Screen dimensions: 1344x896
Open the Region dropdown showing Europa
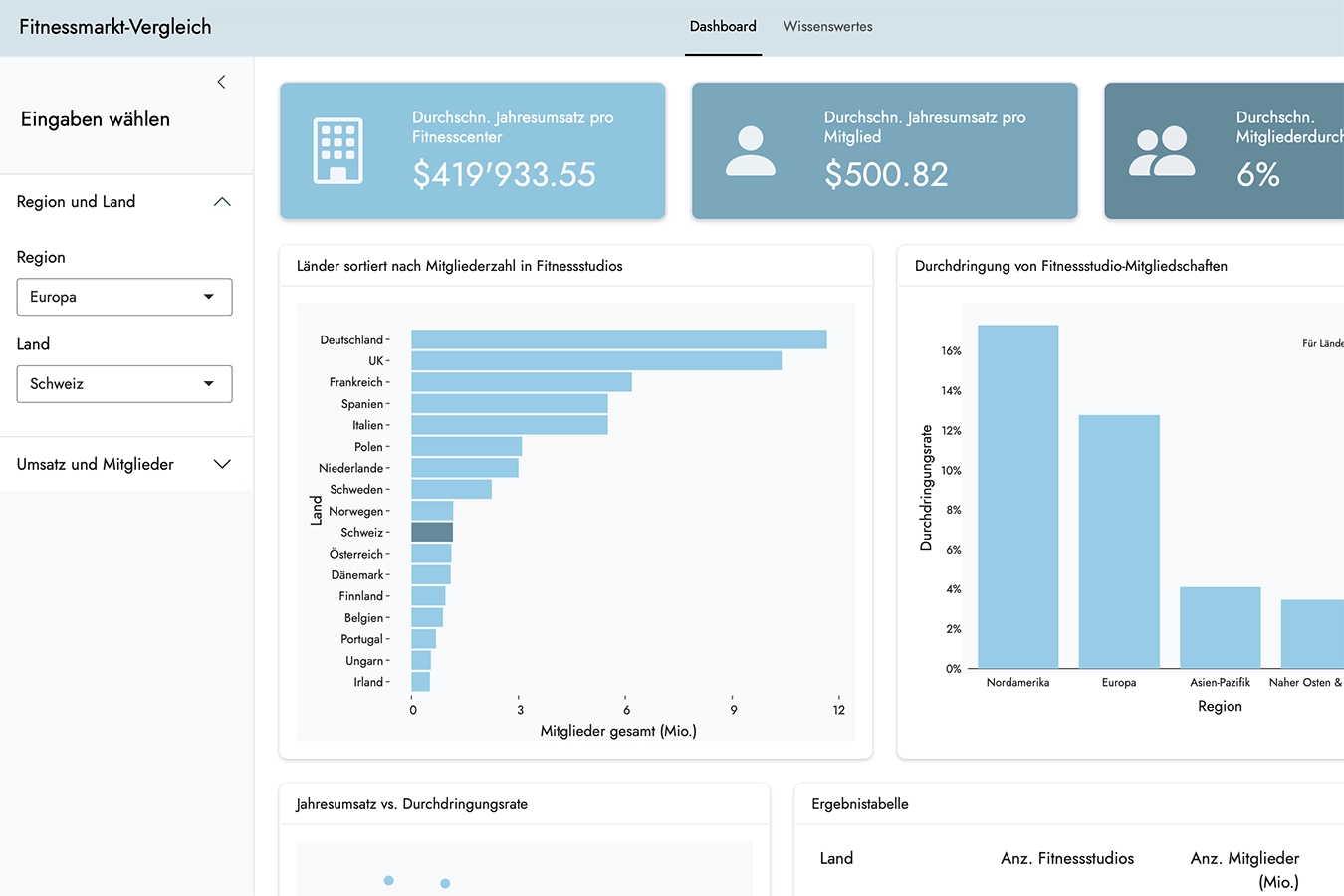tap(124, 297)
